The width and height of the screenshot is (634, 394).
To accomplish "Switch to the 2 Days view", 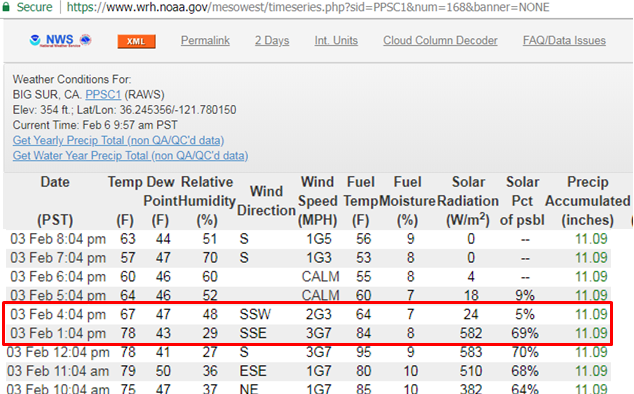I will tap(272, 40).
